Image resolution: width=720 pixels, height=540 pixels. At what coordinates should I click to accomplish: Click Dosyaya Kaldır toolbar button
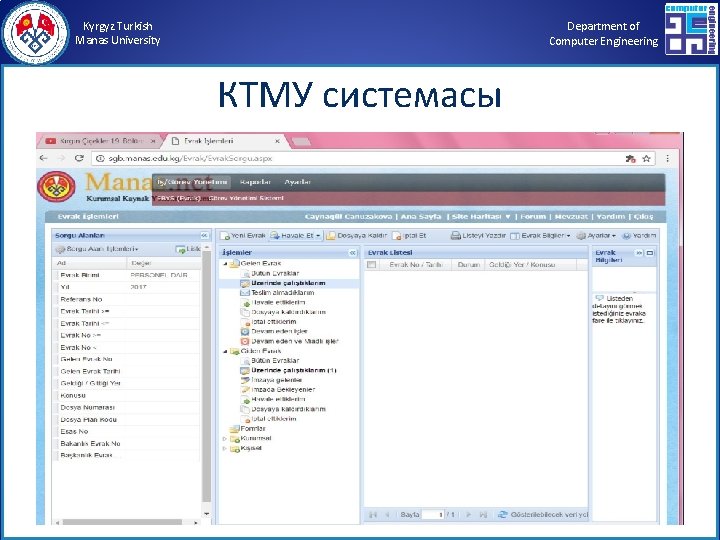coord(357,236)
